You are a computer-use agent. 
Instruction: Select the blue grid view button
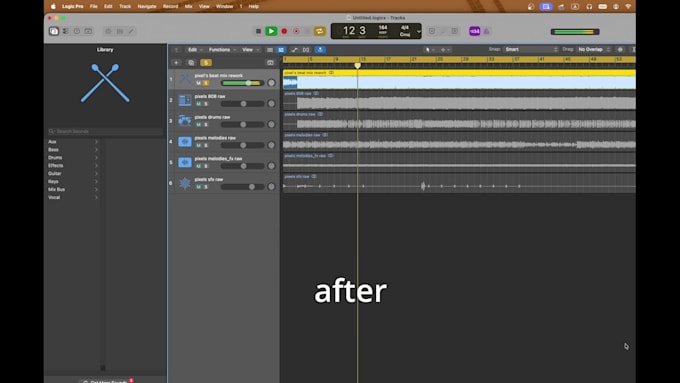pyautogui.click(x=281, y=50)
